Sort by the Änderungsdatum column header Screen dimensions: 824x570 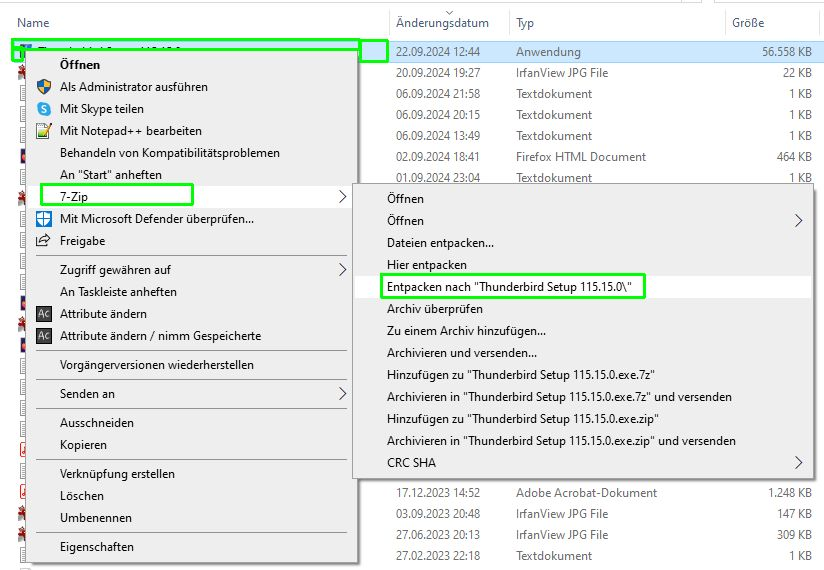442,23
